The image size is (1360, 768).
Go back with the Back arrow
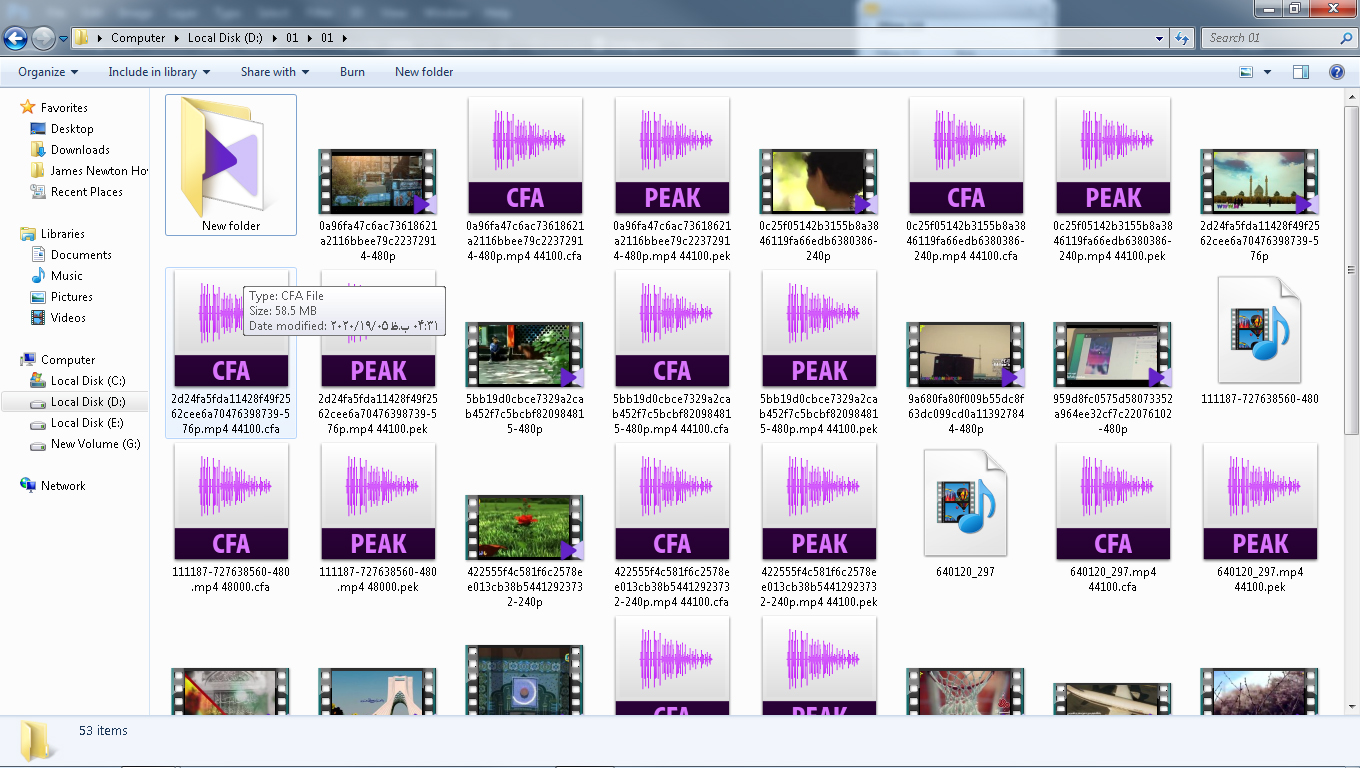coord(15,38)
